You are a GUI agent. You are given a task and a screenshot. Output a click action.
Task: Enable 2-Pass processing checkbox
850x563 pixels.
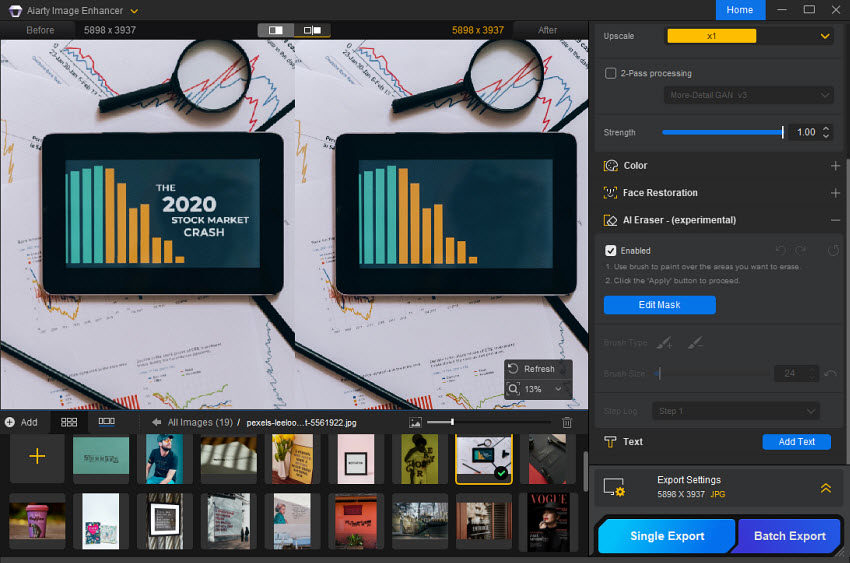pyautogui.click(x=611, y=73)
